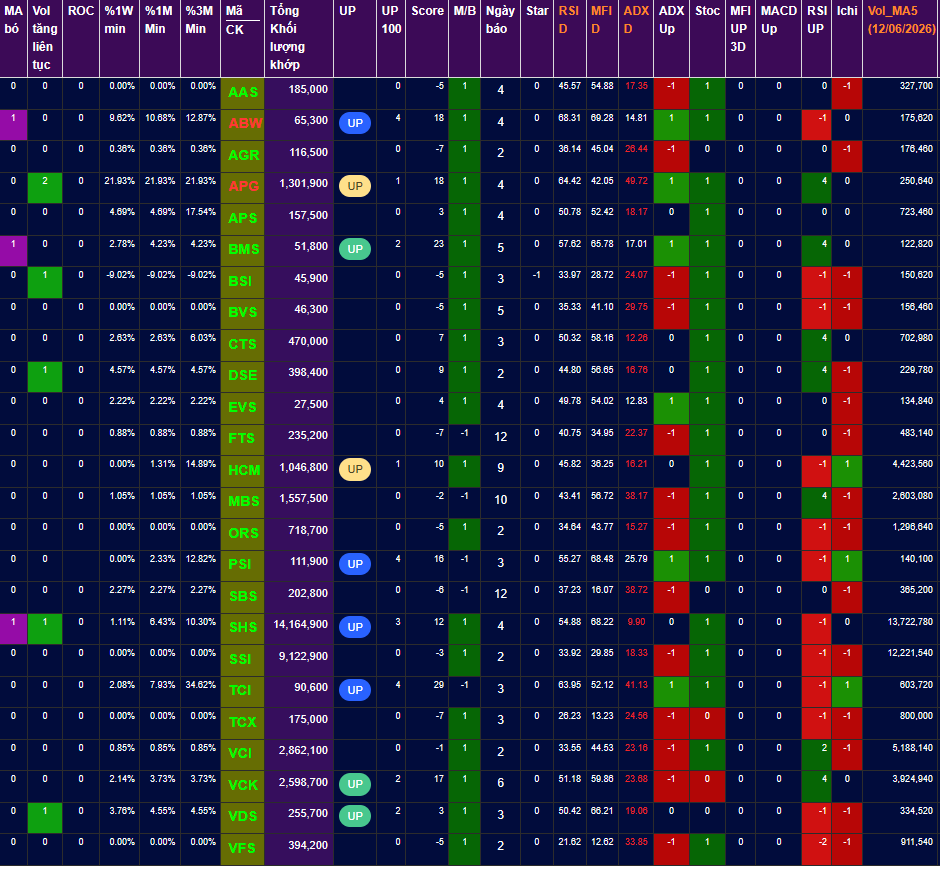Open the BVS stock ticker
This screenshot has height=870, width=940.
243,312
